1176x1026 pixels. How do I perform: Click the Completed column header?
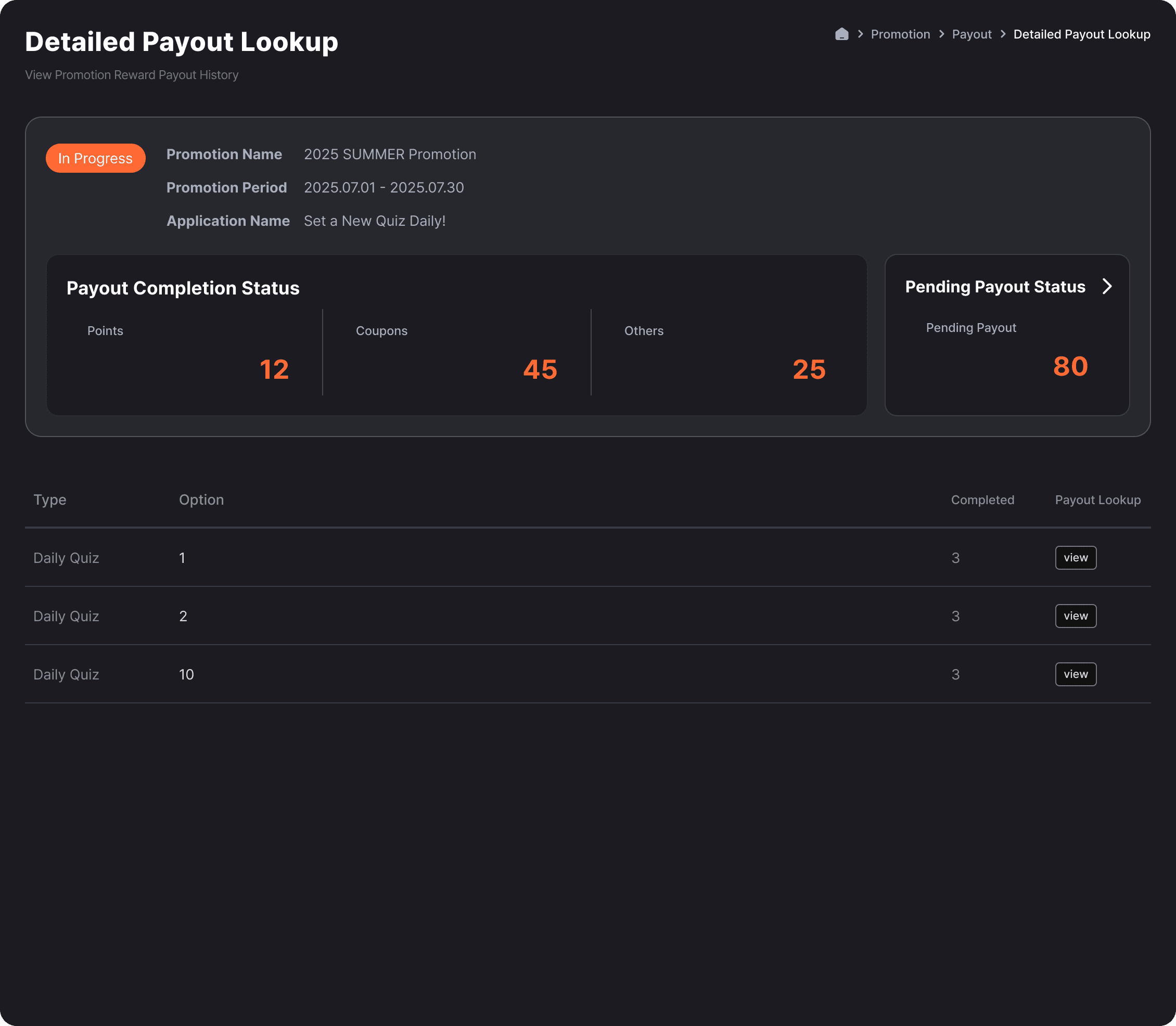(982, 500)
